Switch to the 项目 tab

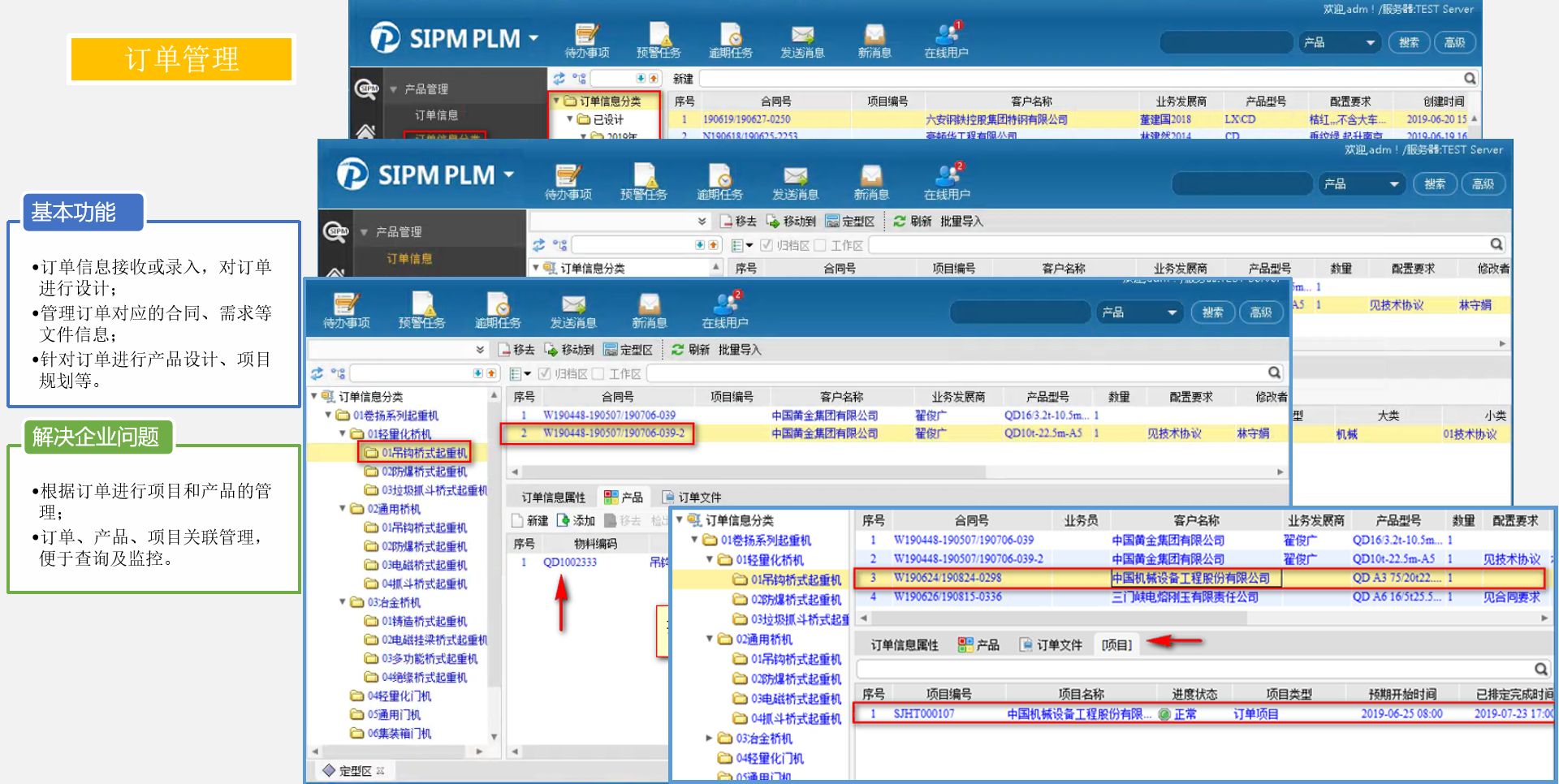[1116, 645]
